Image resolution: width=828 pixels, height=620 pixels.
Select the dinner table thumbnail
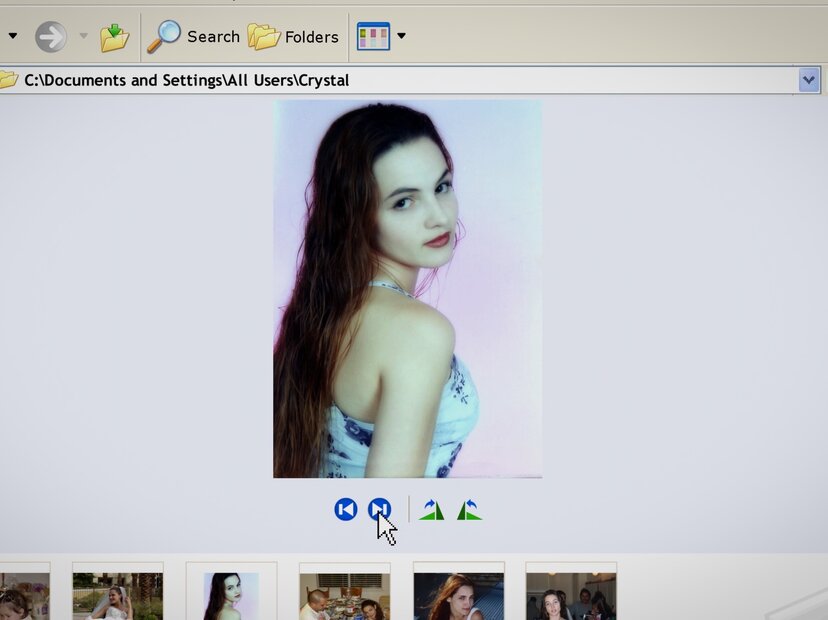(344, 595)
